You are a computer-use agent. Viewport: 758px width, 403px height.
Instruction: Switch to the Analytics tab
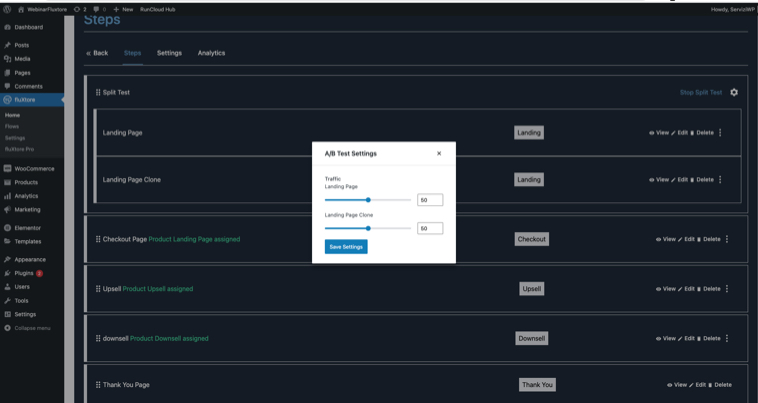(x=211, y=53)
